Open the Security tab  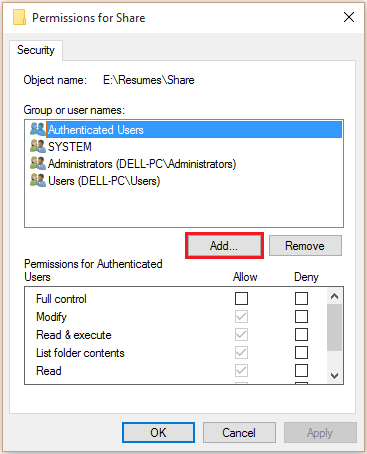(x=36, y=50)
